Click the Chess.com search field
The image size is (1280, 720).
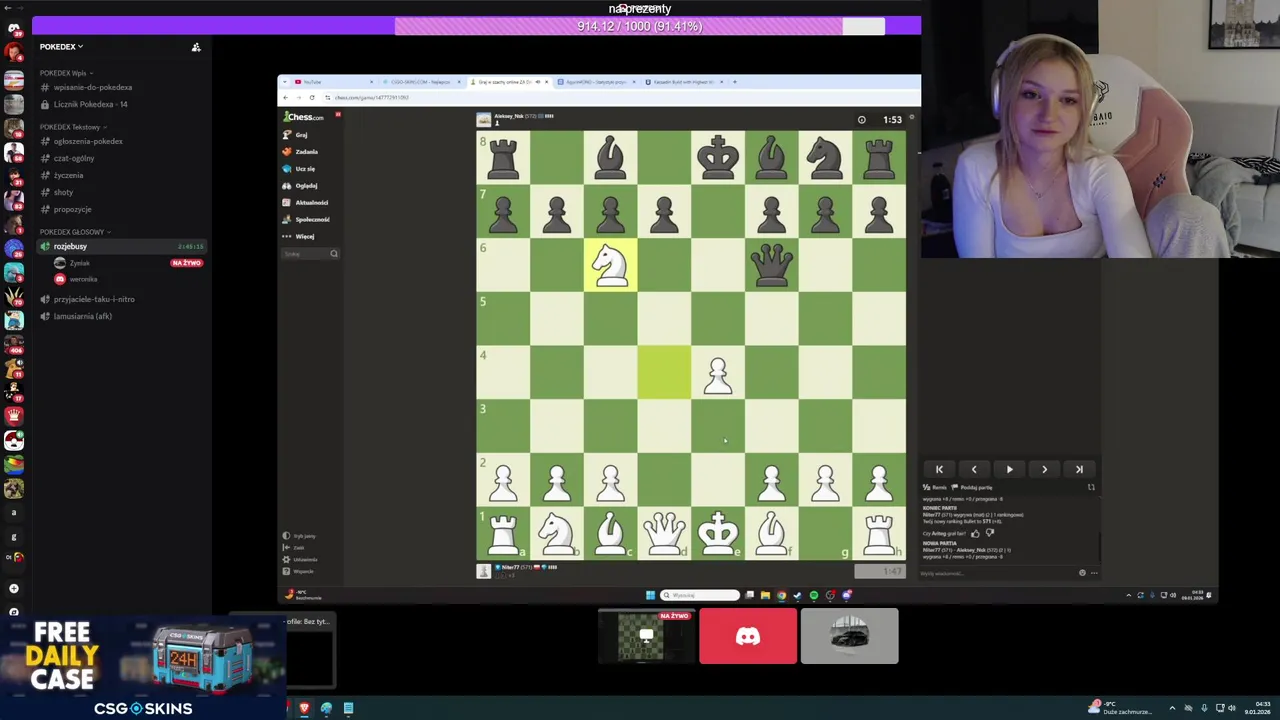pyautogui.click(x=311, y=254)
